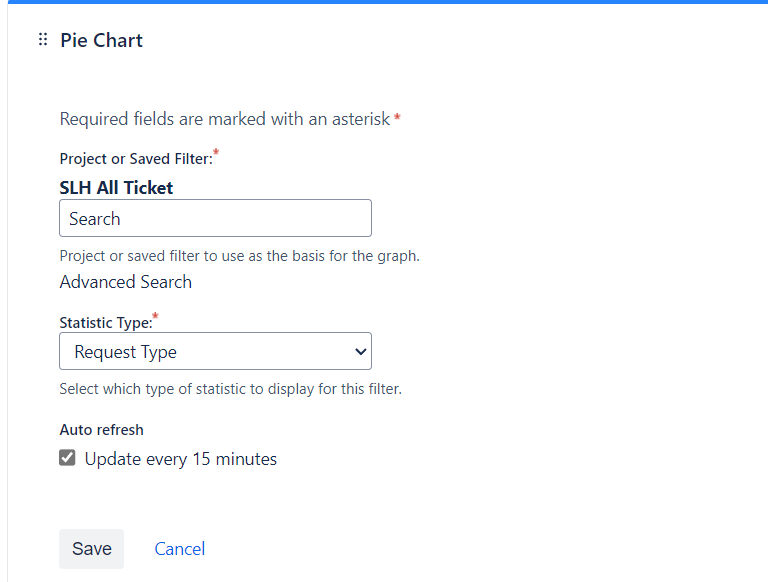Click the "Auto refresh" heading
The width and height of the screenshot is (768, 582).
tap(101, 430)
